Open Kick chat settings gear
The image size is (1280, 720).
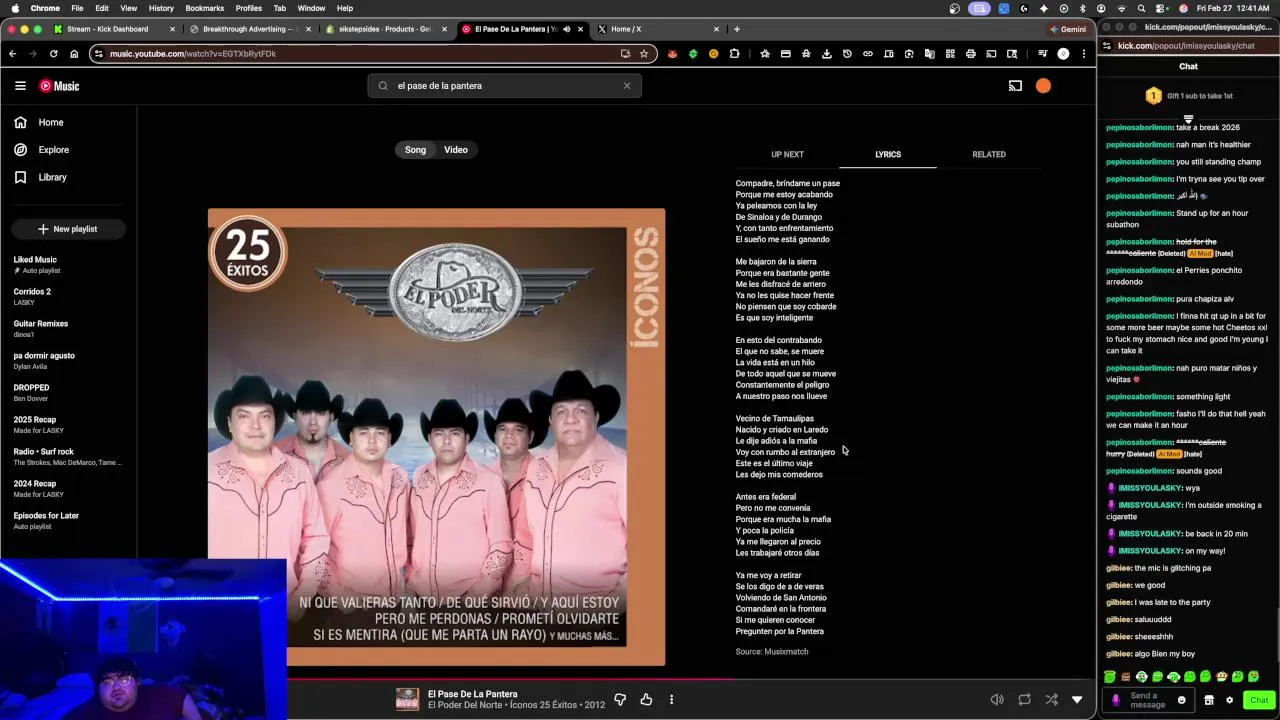pyautogui.click(x=1229, y=700)
